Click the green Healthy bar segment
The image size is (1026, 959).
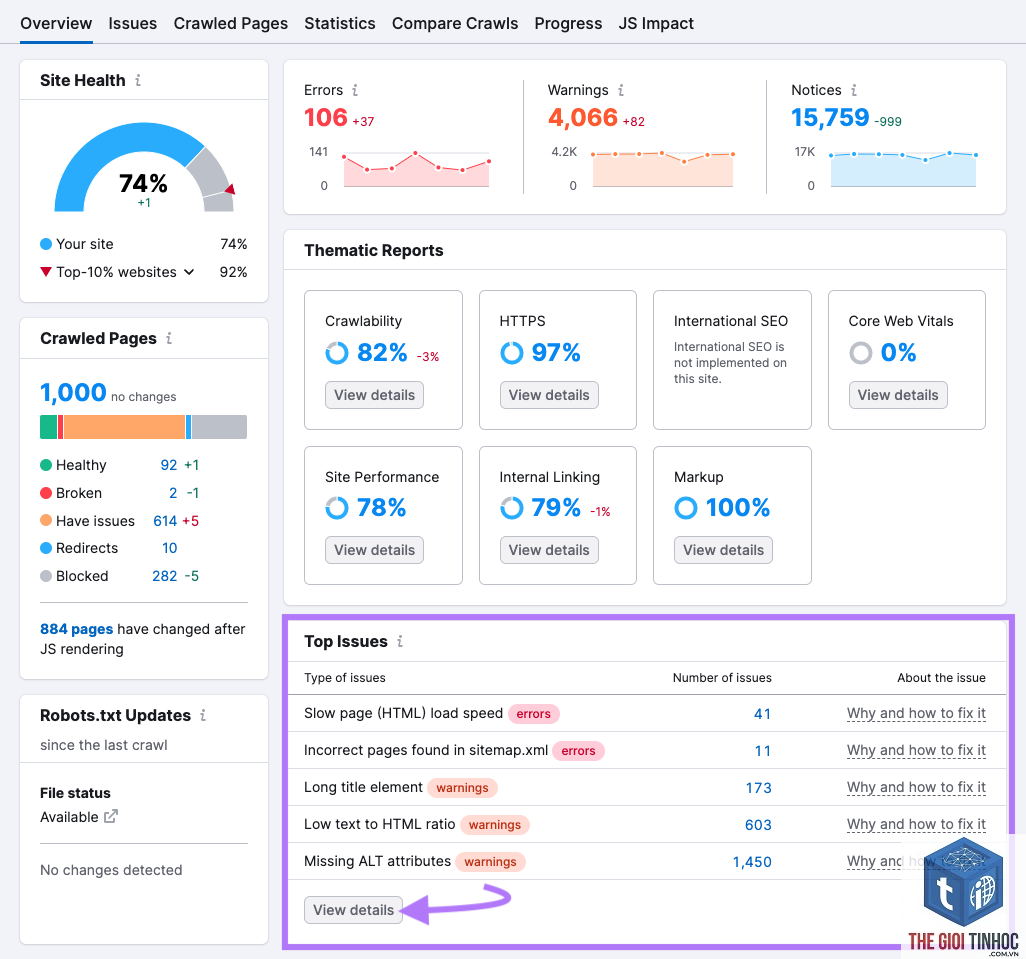click(48, 427)
